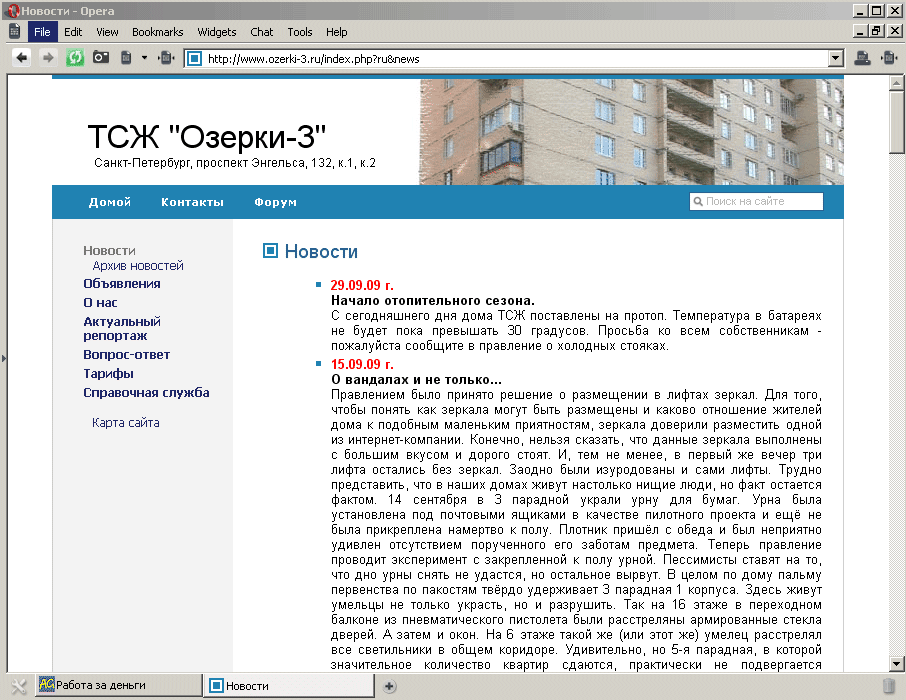
Task: Open the "Карта сайта" link
Action: 125,423
